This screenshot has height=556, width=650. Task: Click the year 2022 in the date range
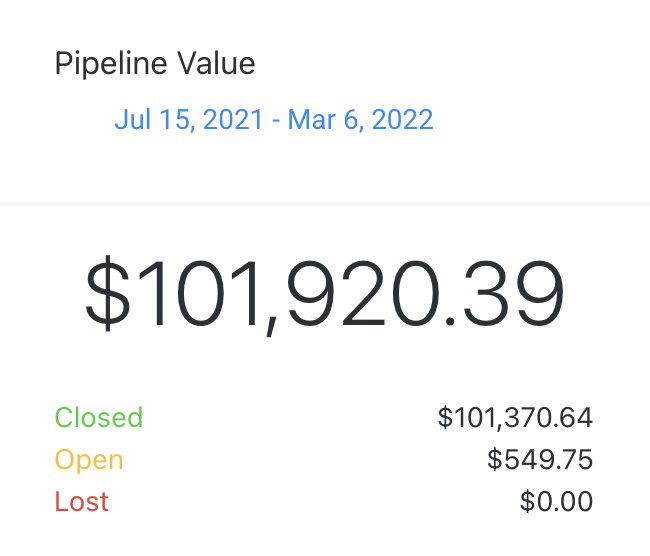coord(403,119)
